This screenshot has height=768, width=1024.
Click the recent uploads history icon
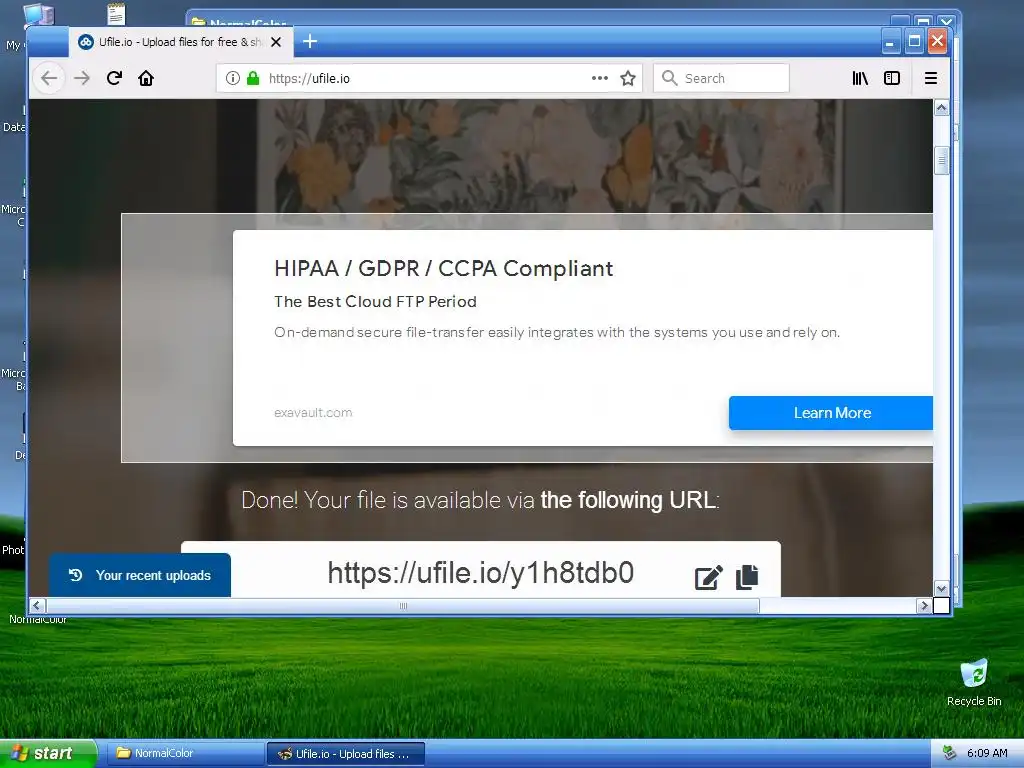(76, 575)
